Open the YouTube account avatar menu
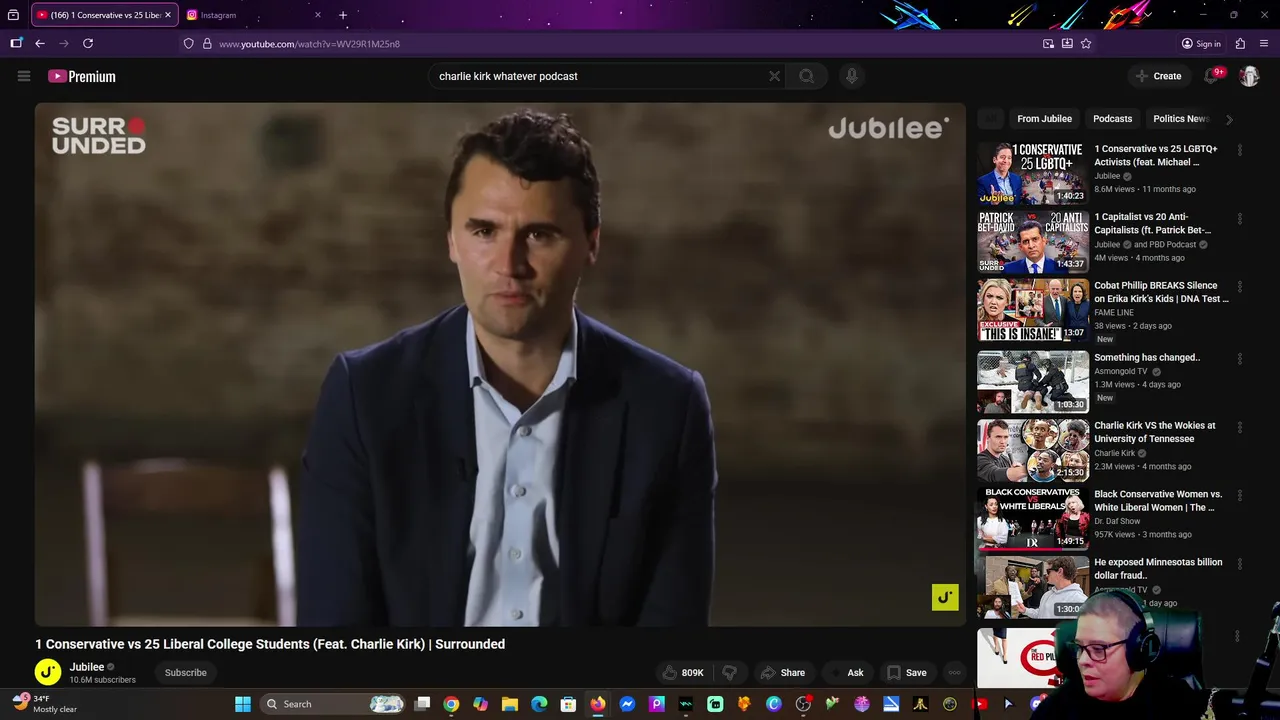 (x=1249, y=76)
